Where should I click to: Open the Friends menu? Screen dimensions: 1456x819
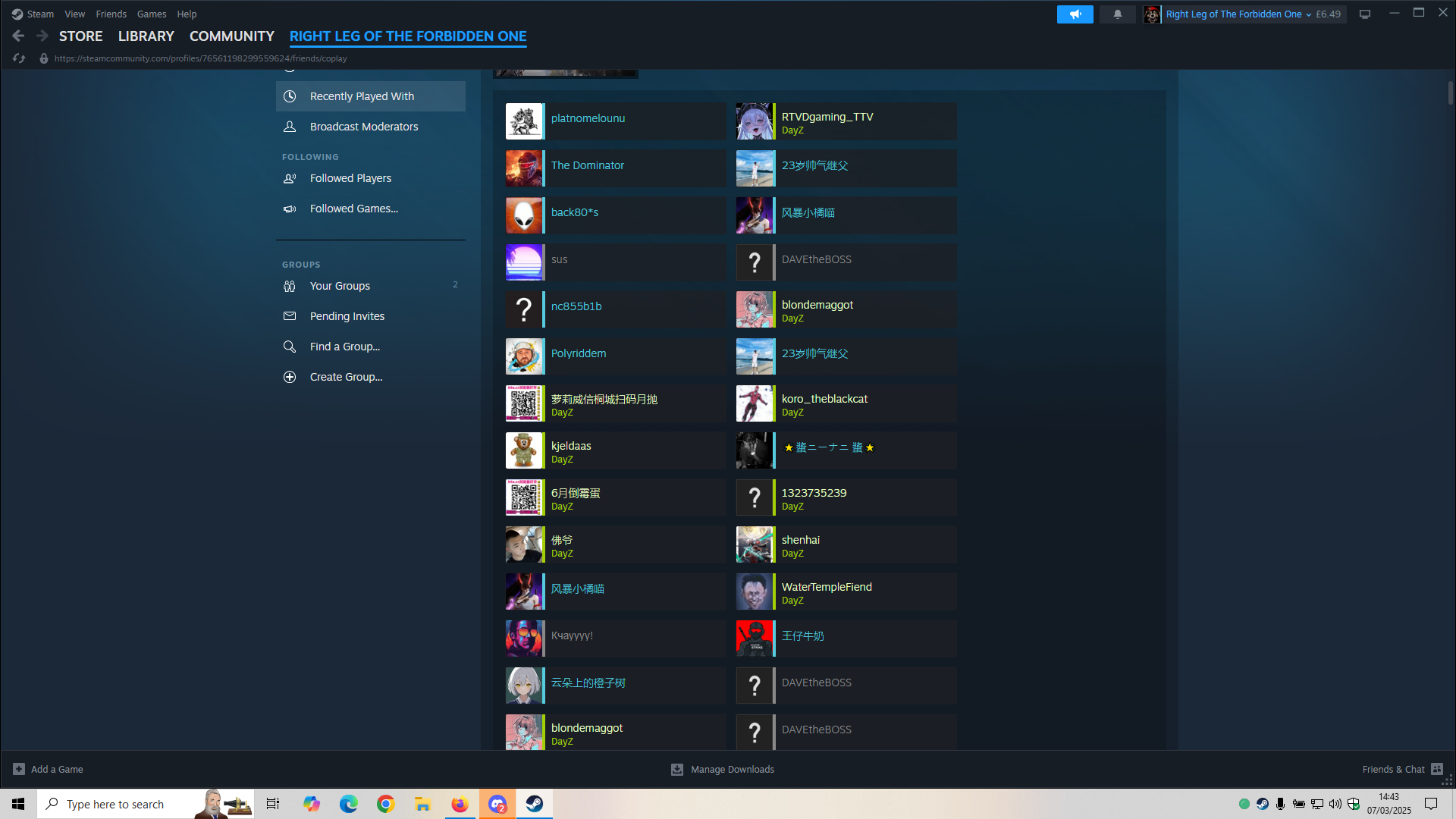click(111, 14)
